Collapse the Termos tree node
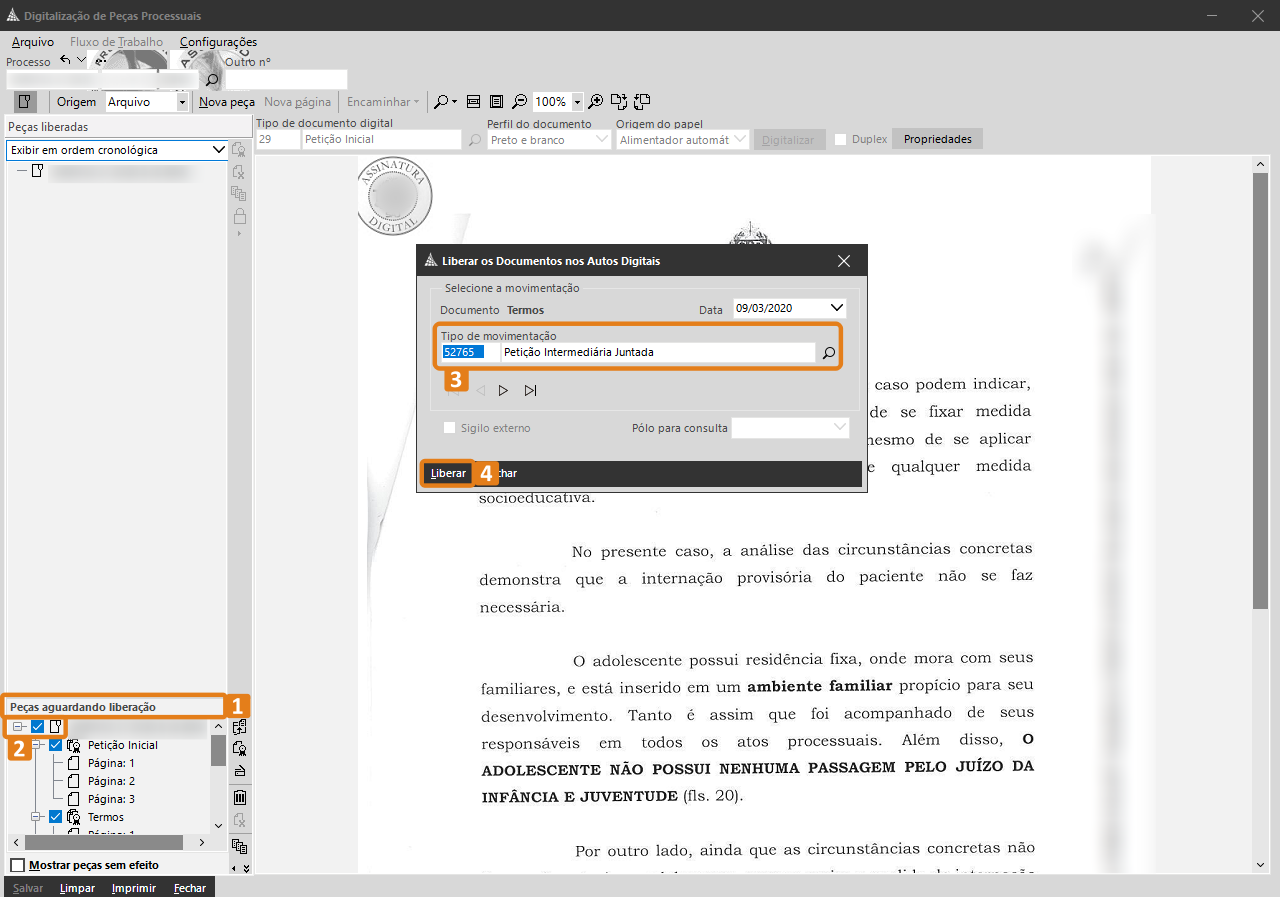The height and width of the screenshot is (897, 1280). point(36,817)
